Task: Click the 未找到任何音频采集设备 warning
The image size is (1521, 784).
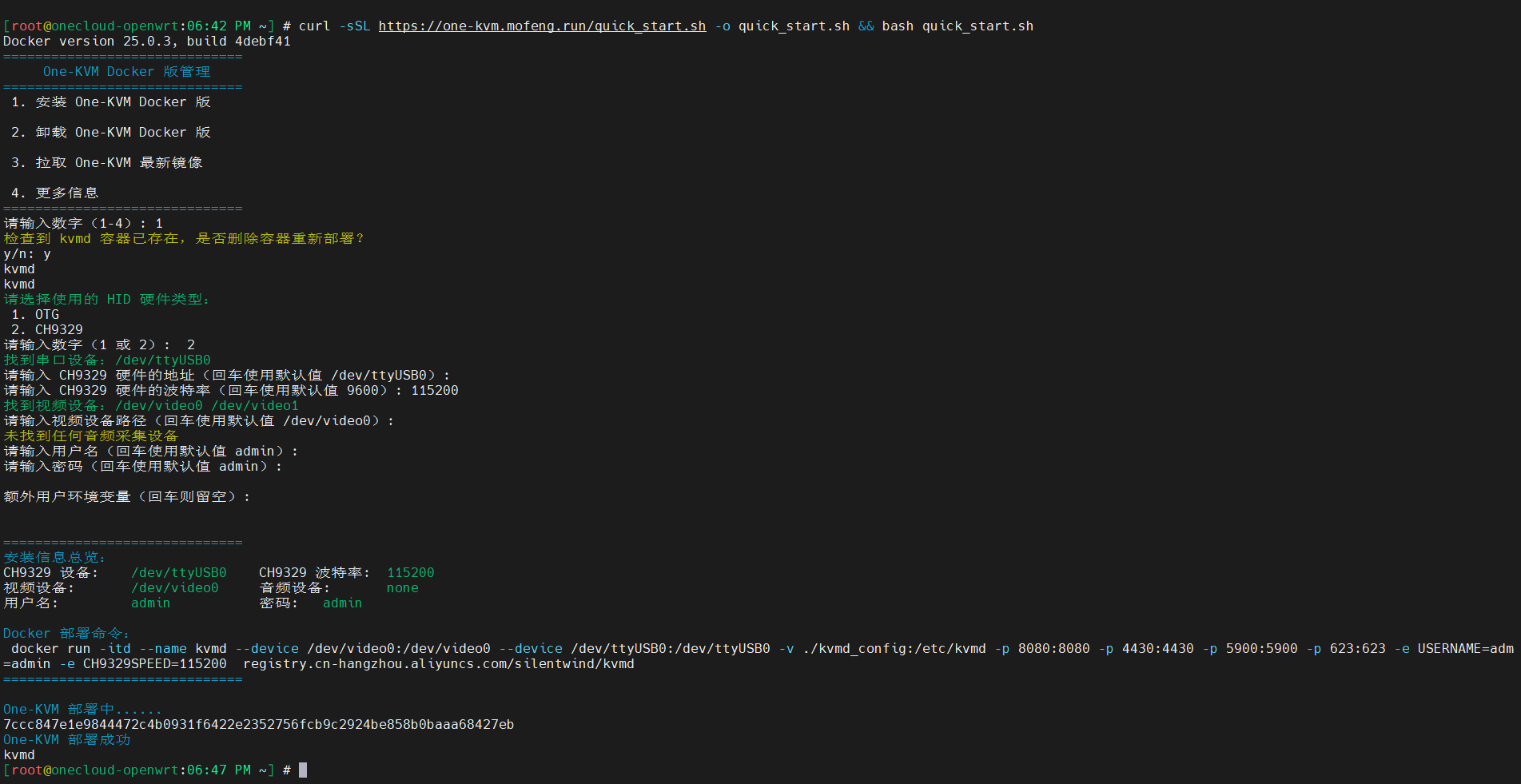Action: coord(91,436)
